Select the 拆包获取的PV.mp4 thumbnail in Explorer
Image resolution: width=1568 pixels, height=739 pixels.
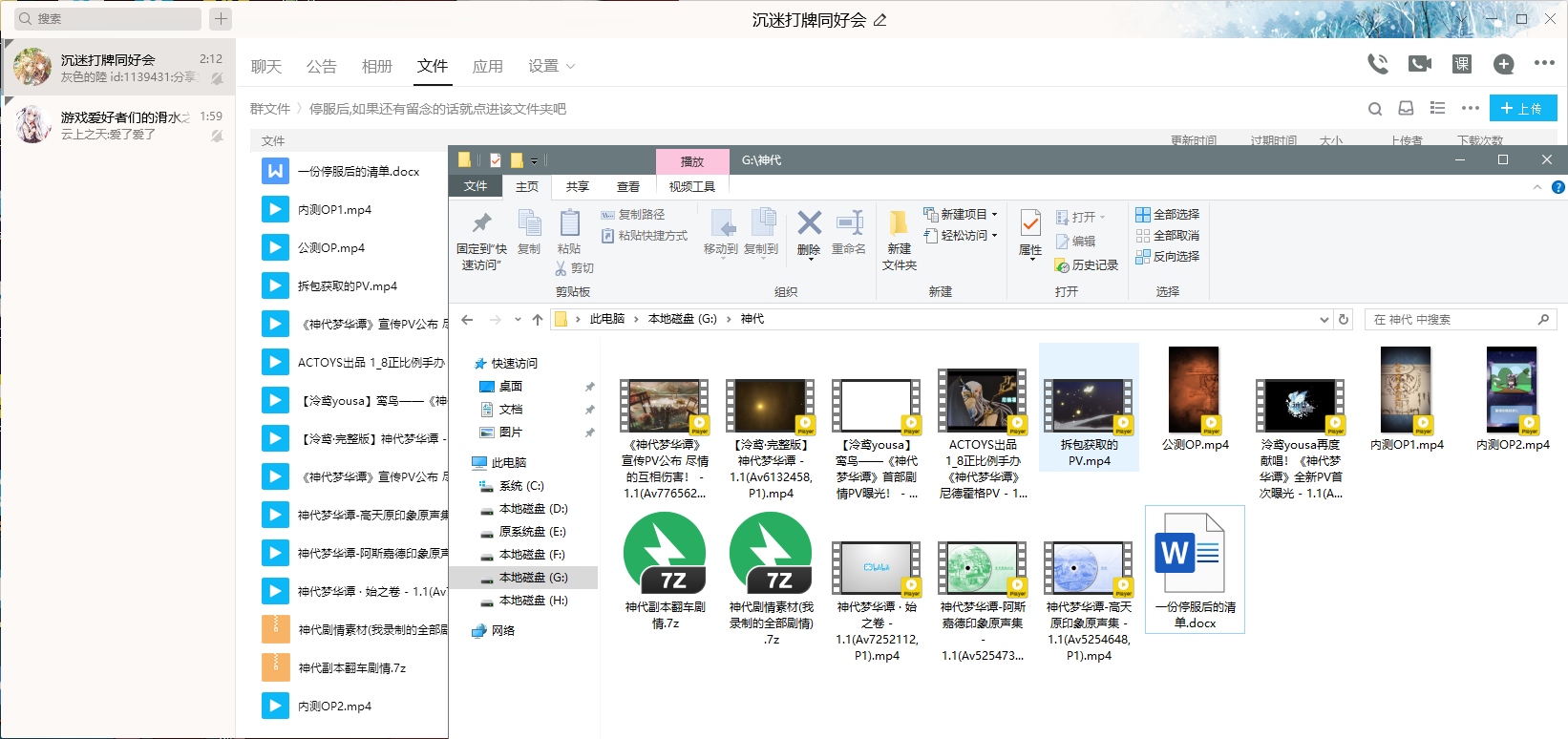coord(1089,408)
